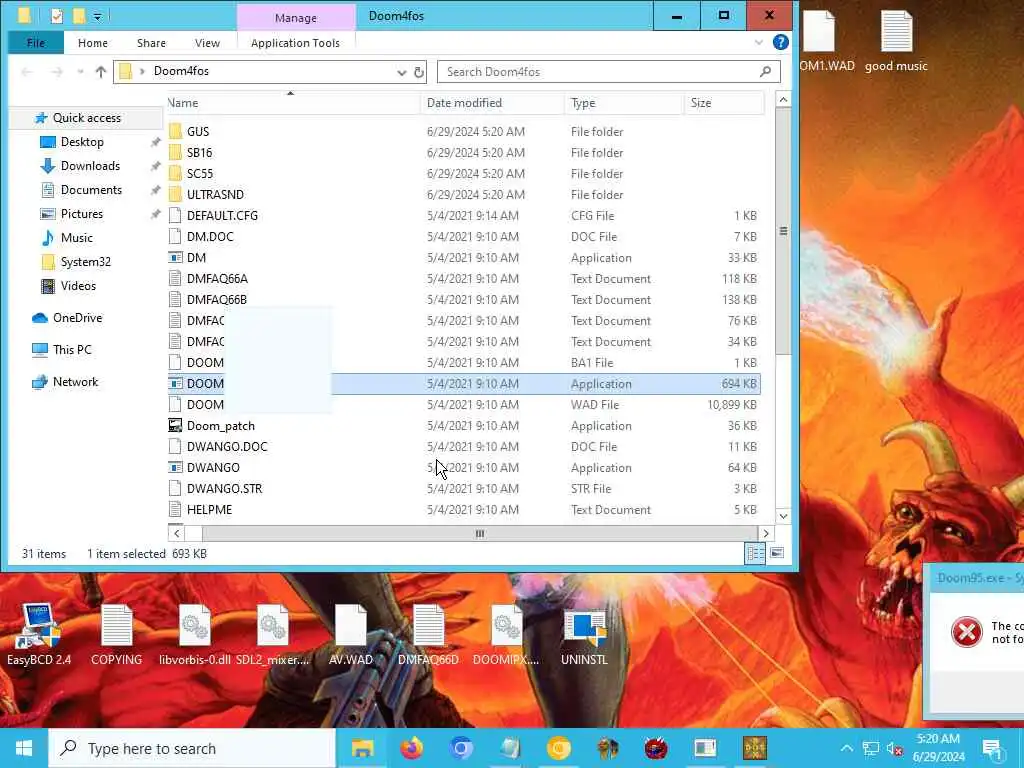This screenshot has height=768, width=1024.
Task: Sort by the Type column header
Action: point(624,103)
